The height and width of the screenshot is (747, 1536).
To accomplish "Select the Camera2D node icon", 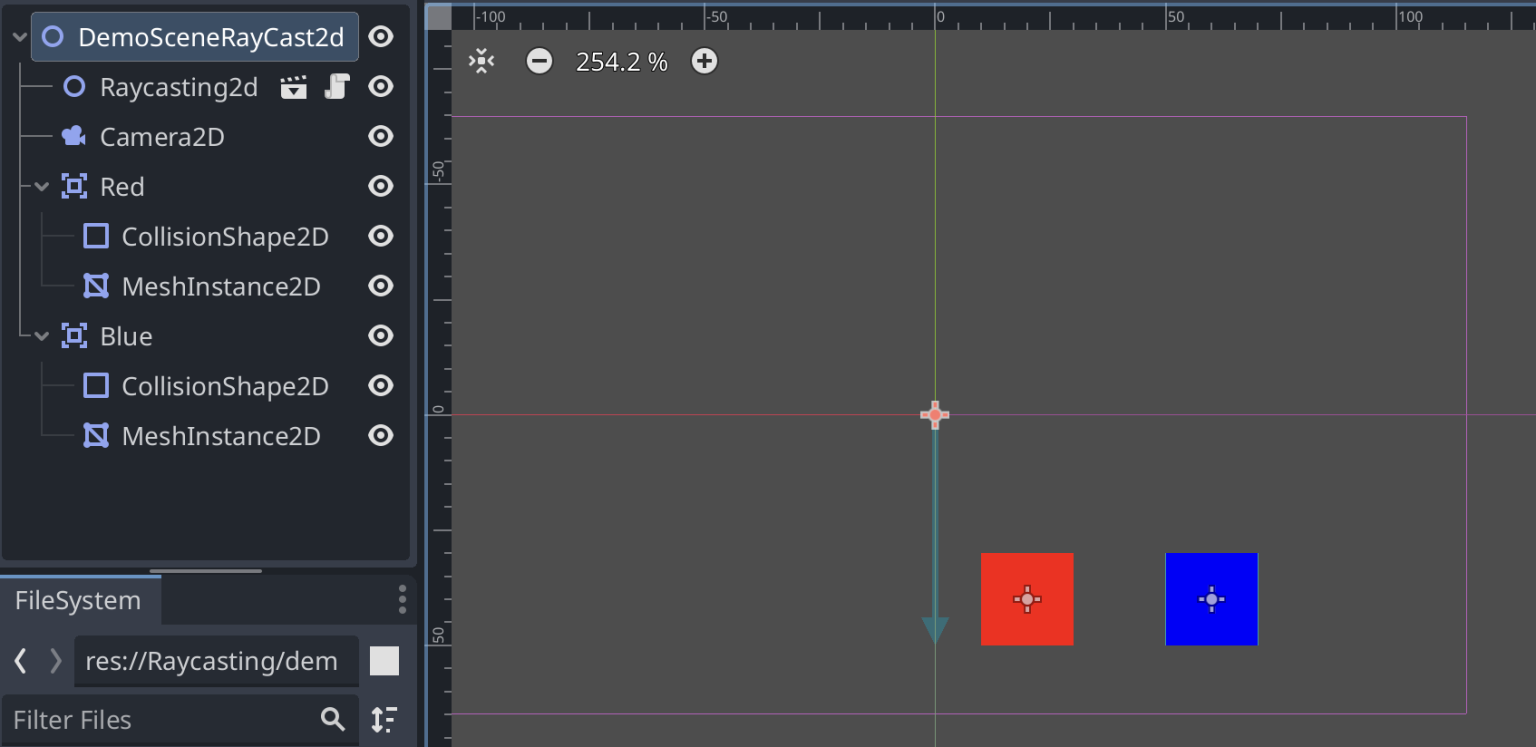I will point(73,136).
